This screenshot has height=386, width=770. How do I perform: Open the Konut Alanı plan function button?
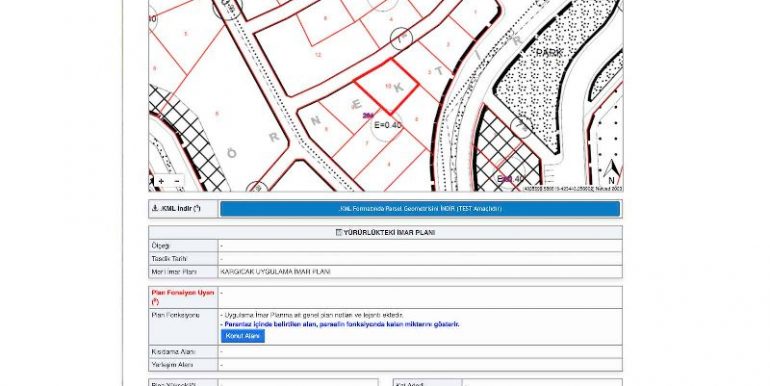click(243, 336)
